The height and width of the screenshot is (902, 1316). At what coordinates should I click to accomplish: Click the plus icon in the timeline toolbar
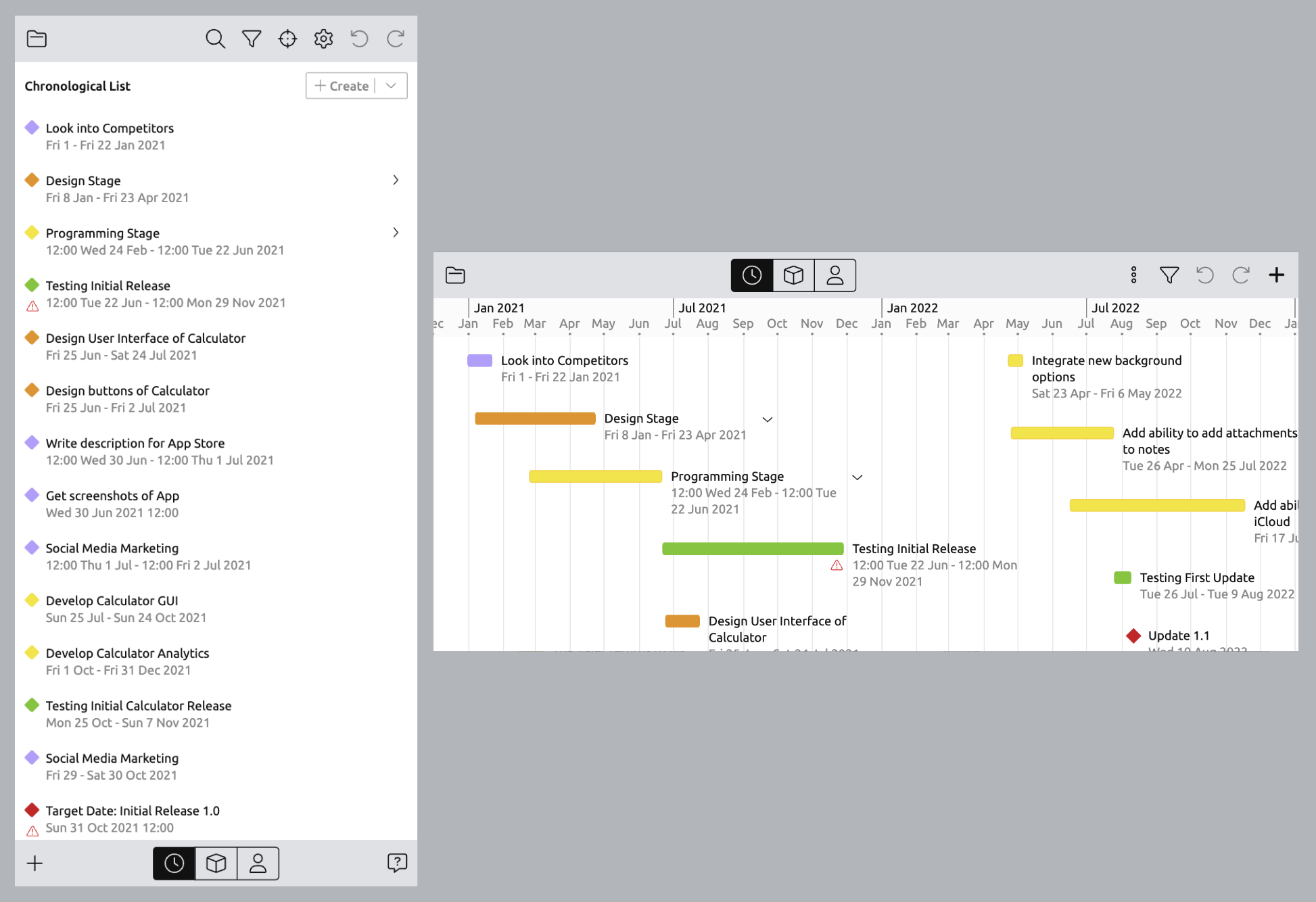(1276, 275)
